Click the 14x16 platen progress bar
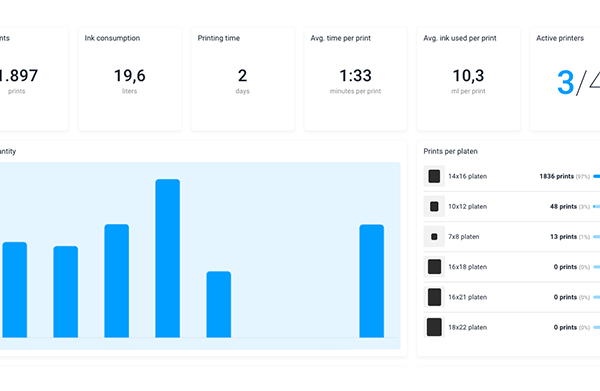This screenshot has width=600, height=391. pos(597,176)
